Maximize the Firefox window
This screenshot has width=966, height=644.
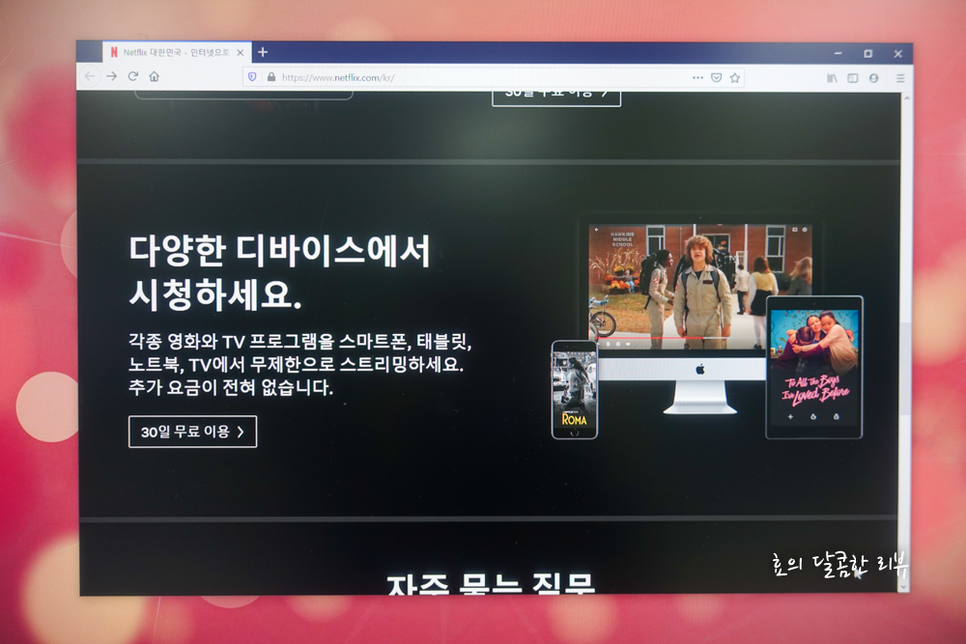(867, 54)
